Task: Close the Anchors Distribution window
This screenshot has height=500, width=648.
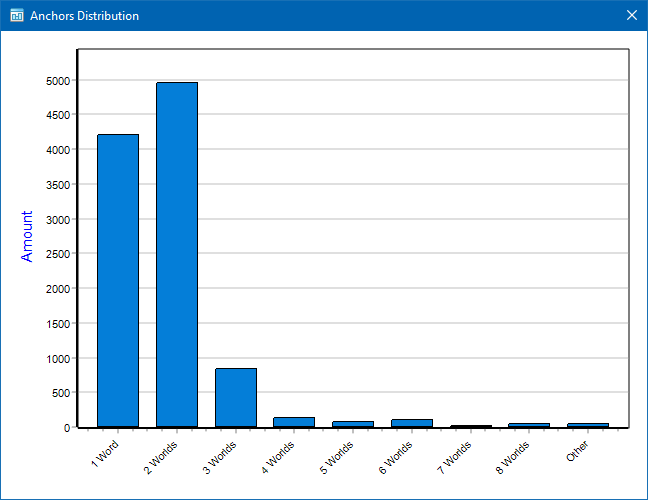Action: click(631, 15)
